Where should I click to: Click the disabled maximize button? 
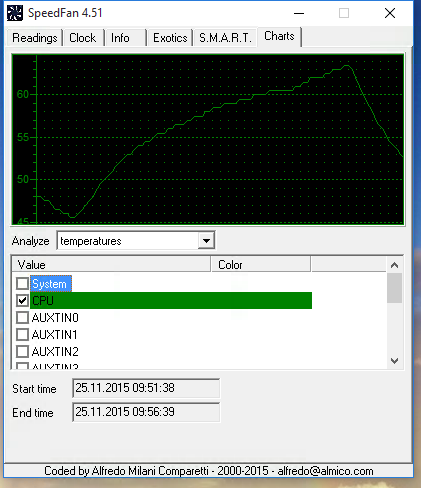click(x=344, y=13)
